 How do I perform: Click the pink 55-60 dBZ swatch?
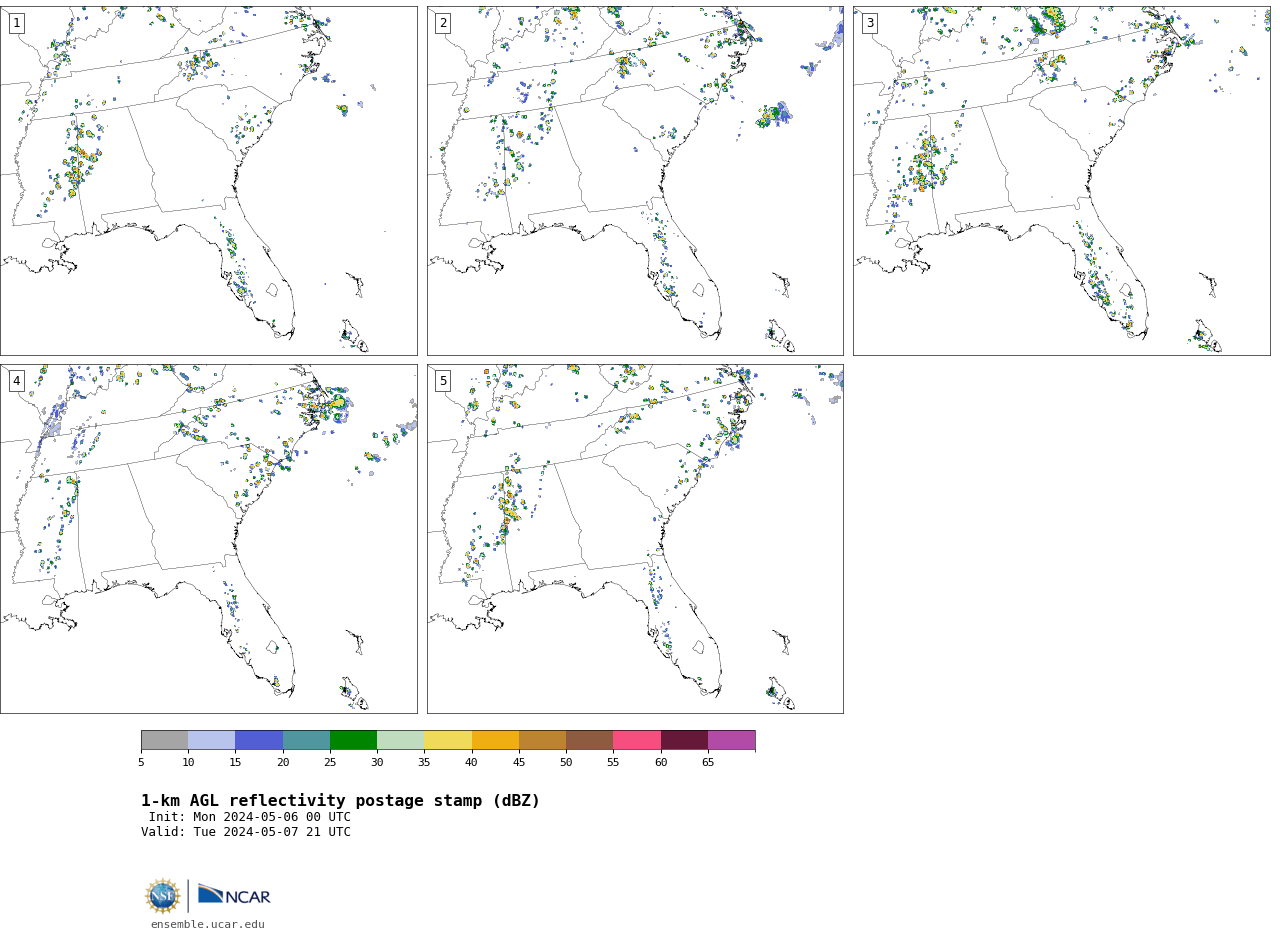coord(637,740)
